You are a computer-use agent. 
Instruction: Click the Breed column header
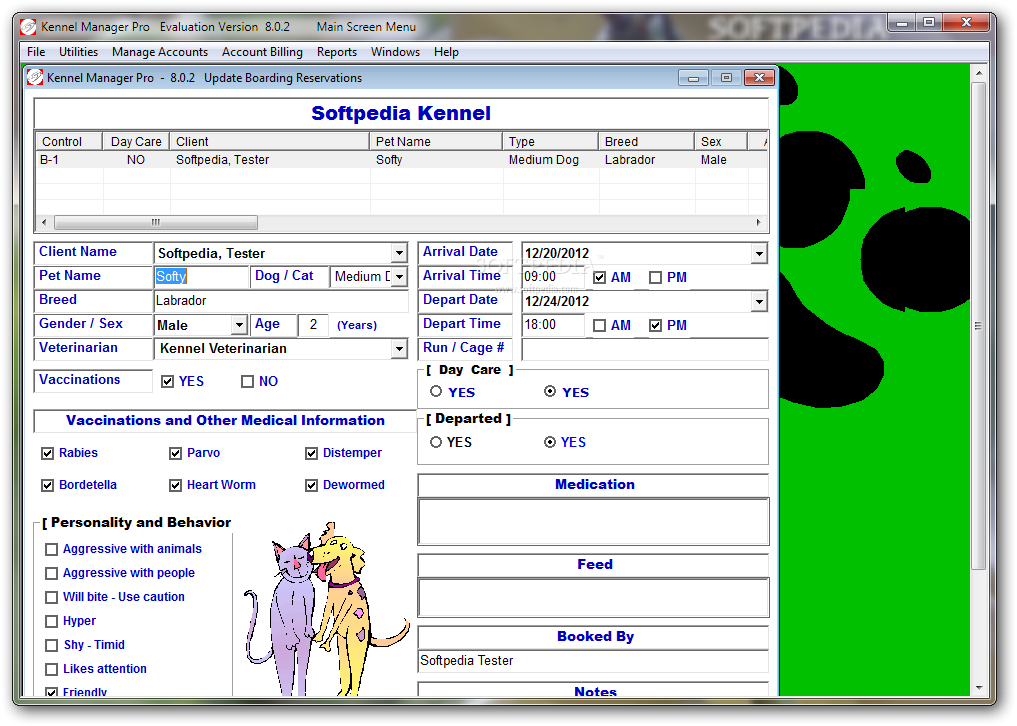(x=647, y=141)
